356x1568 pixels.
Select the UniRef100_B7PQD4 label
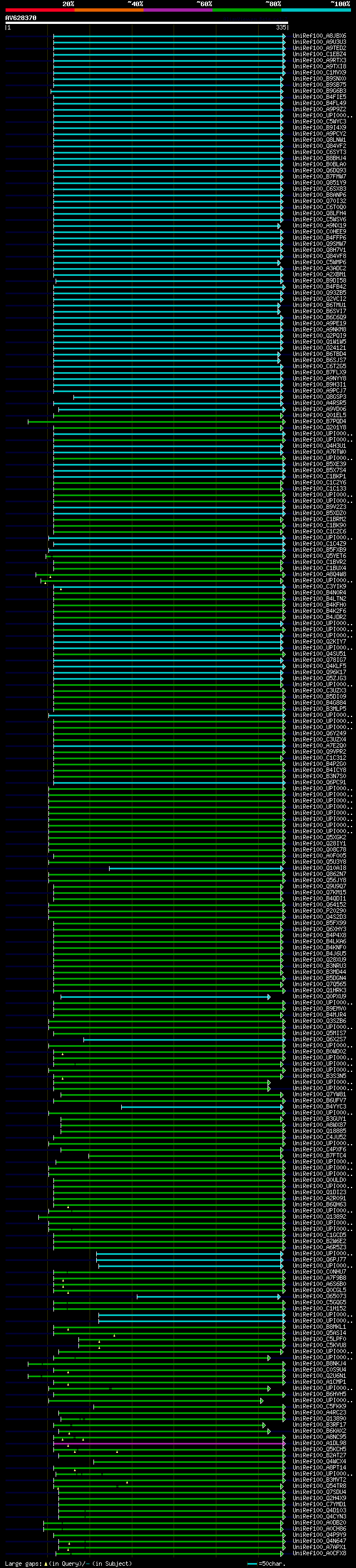coord(319,421)
